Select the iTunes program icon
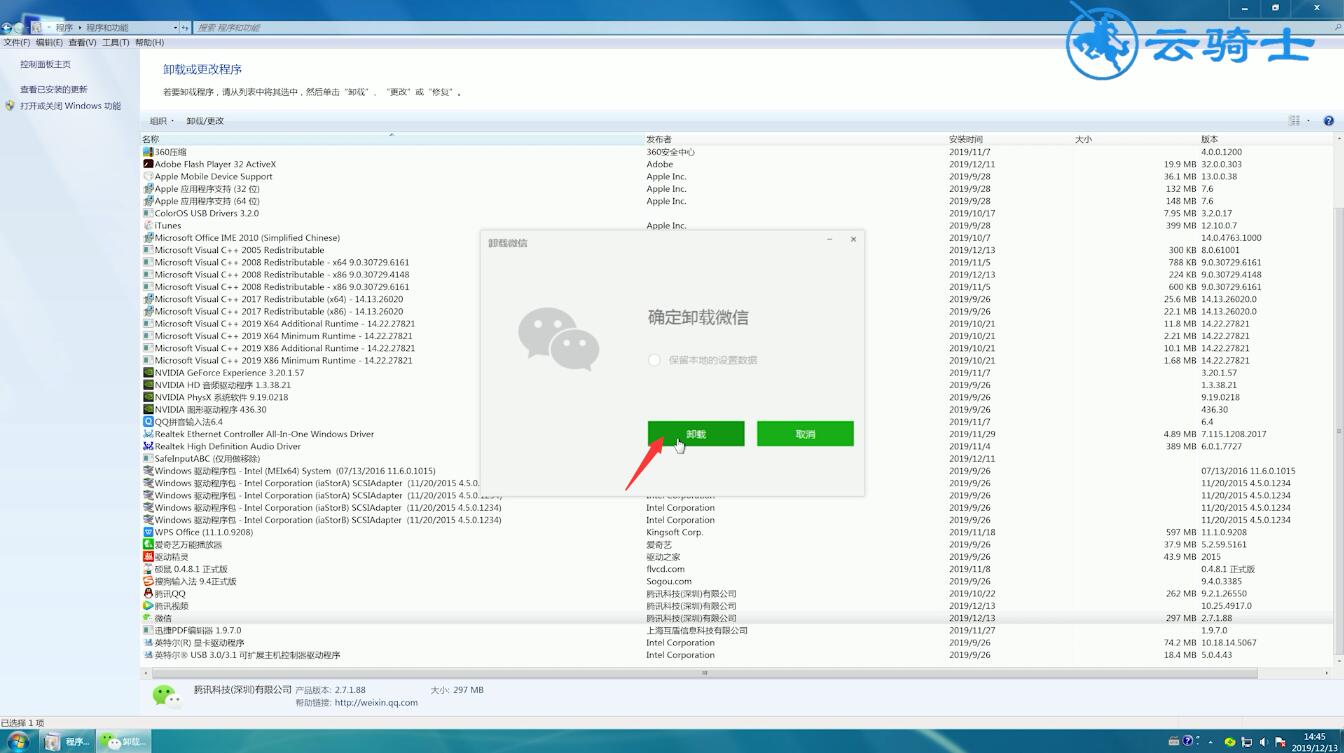This screenshot has width=1344, height=753. pos(148,226)
